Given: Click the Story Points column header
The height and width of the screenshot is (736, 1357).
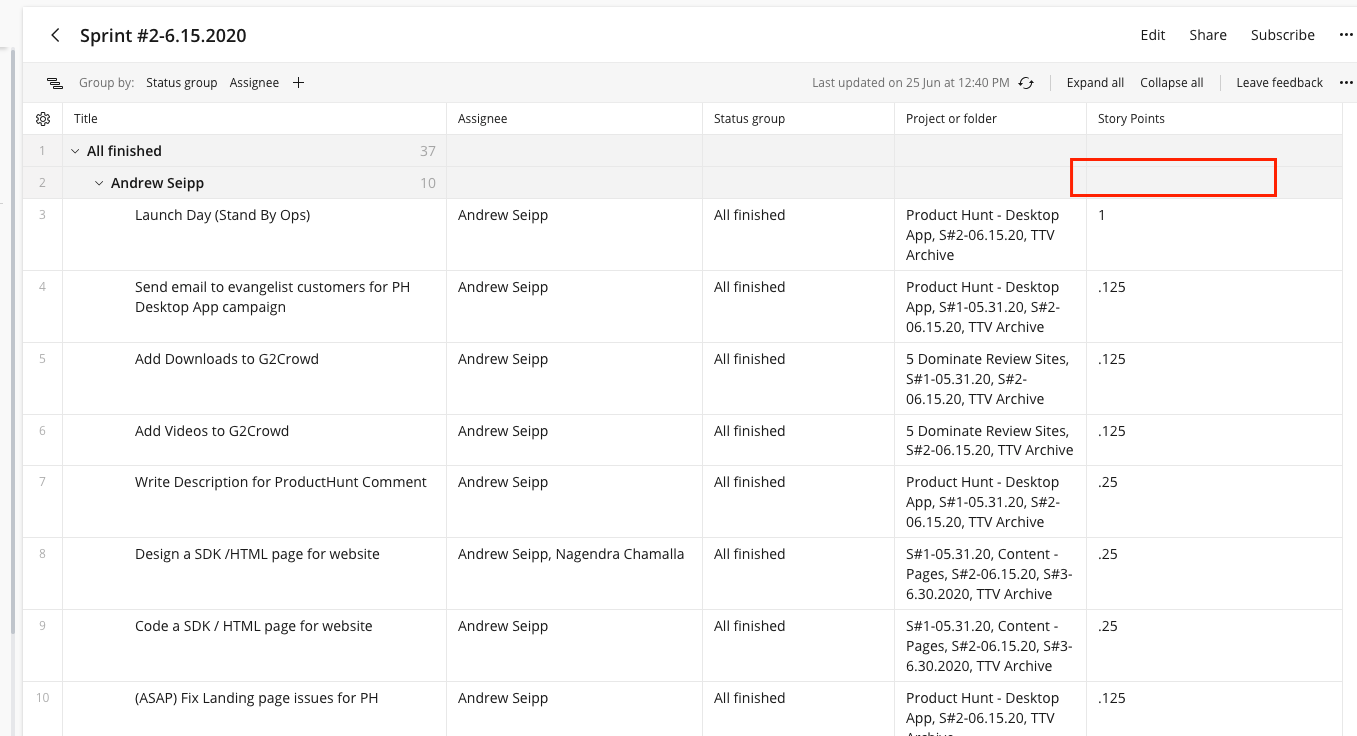Looking at the screenshot, I should (x=1131, y=119).
